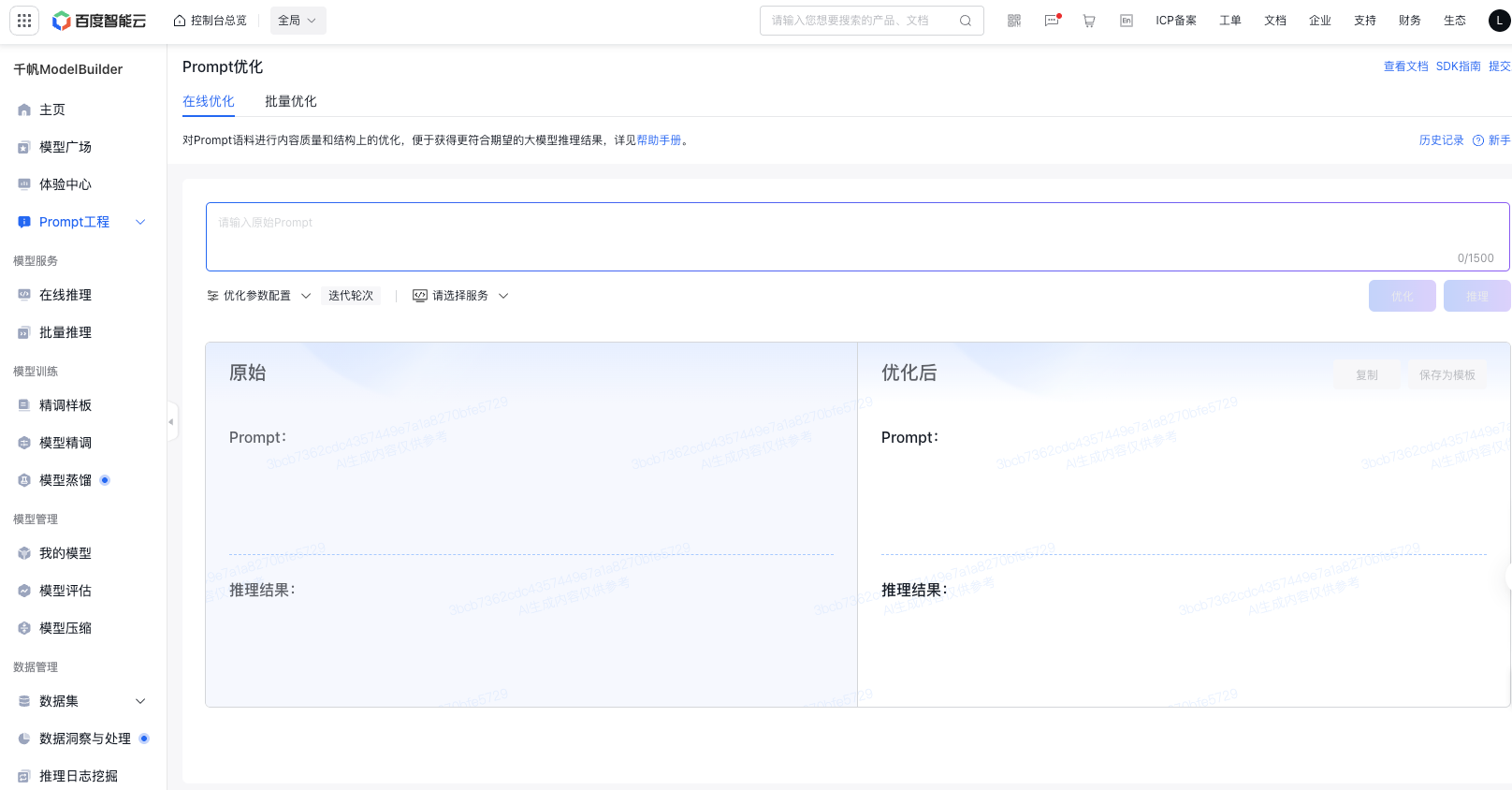Click 保存为模板 button
The image size is (1512, 790).
click(x=1447, y=374)
